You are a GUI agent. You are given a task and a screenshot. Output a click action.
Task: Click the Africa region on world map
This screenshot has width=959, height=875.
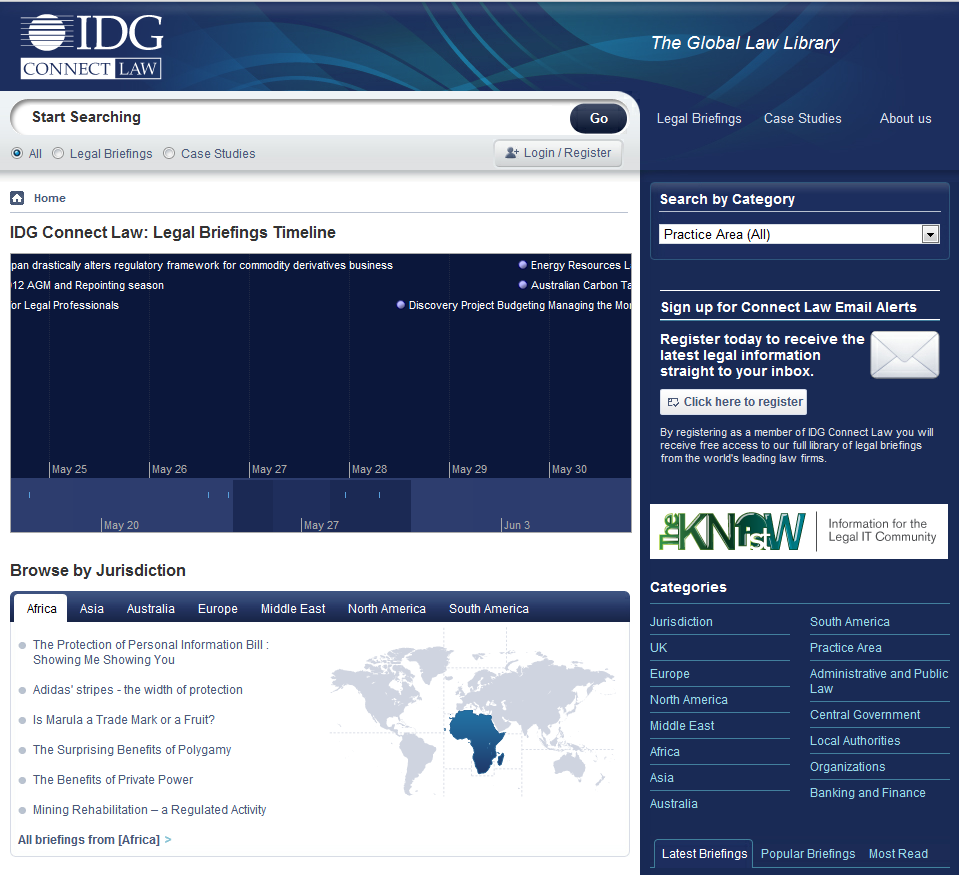coord(478,740)
